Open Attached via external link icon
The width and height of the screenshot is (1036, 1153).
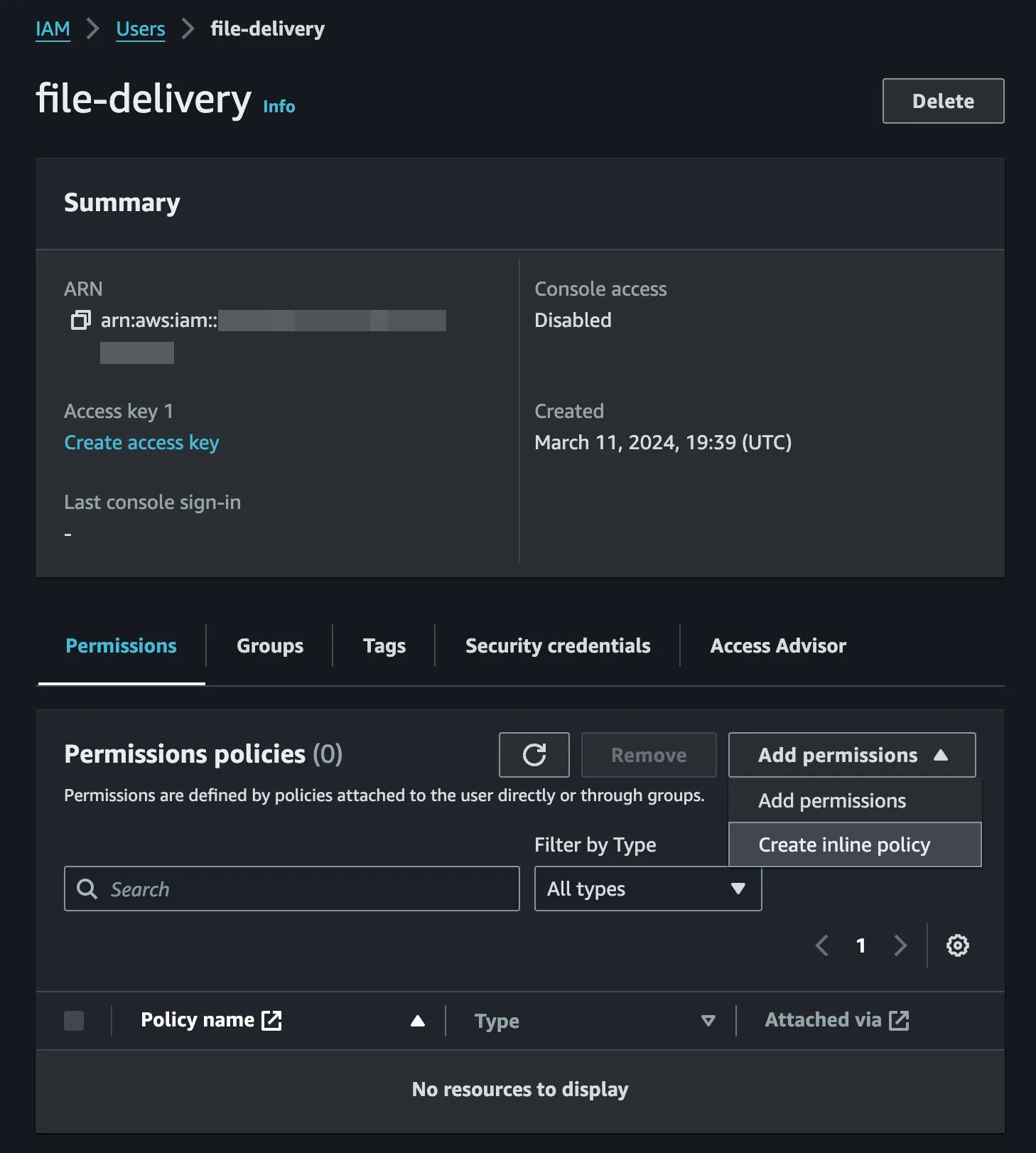pos(899,1021)
